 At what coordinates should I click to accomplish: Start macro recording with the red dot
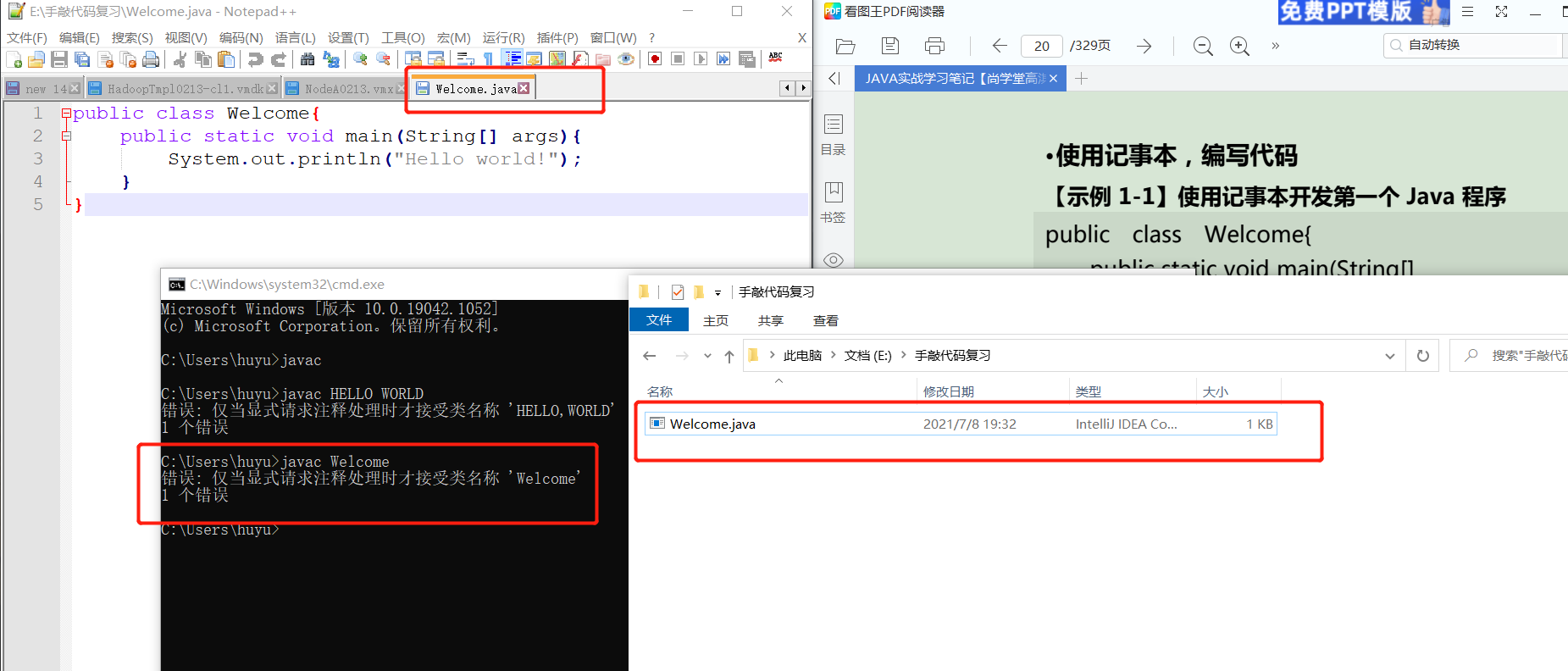(x=655, y=58)
